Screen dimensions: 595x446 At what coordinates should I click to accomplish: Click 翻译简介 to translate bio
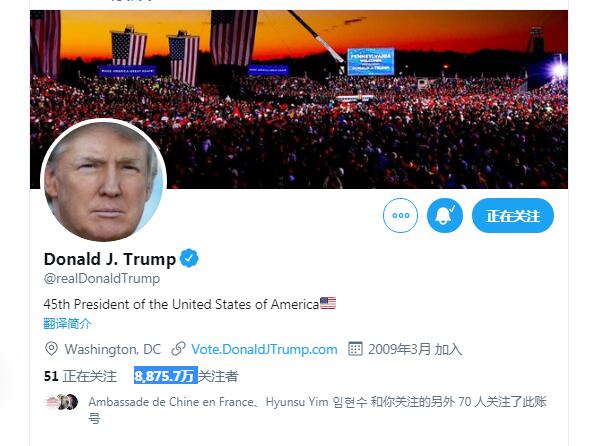(67, 324)
